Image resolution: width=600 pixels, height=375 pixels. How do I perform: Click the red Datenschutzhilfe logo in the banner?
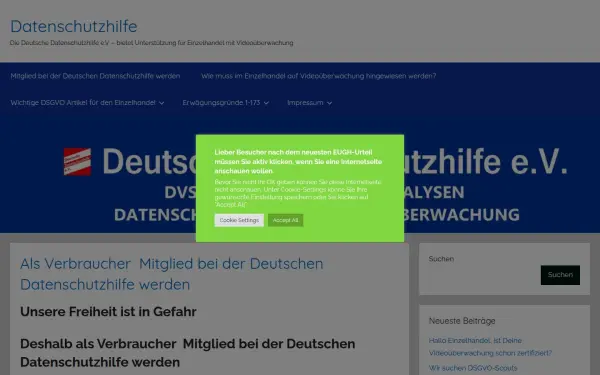pyautogui.click(x=77, y=161)
